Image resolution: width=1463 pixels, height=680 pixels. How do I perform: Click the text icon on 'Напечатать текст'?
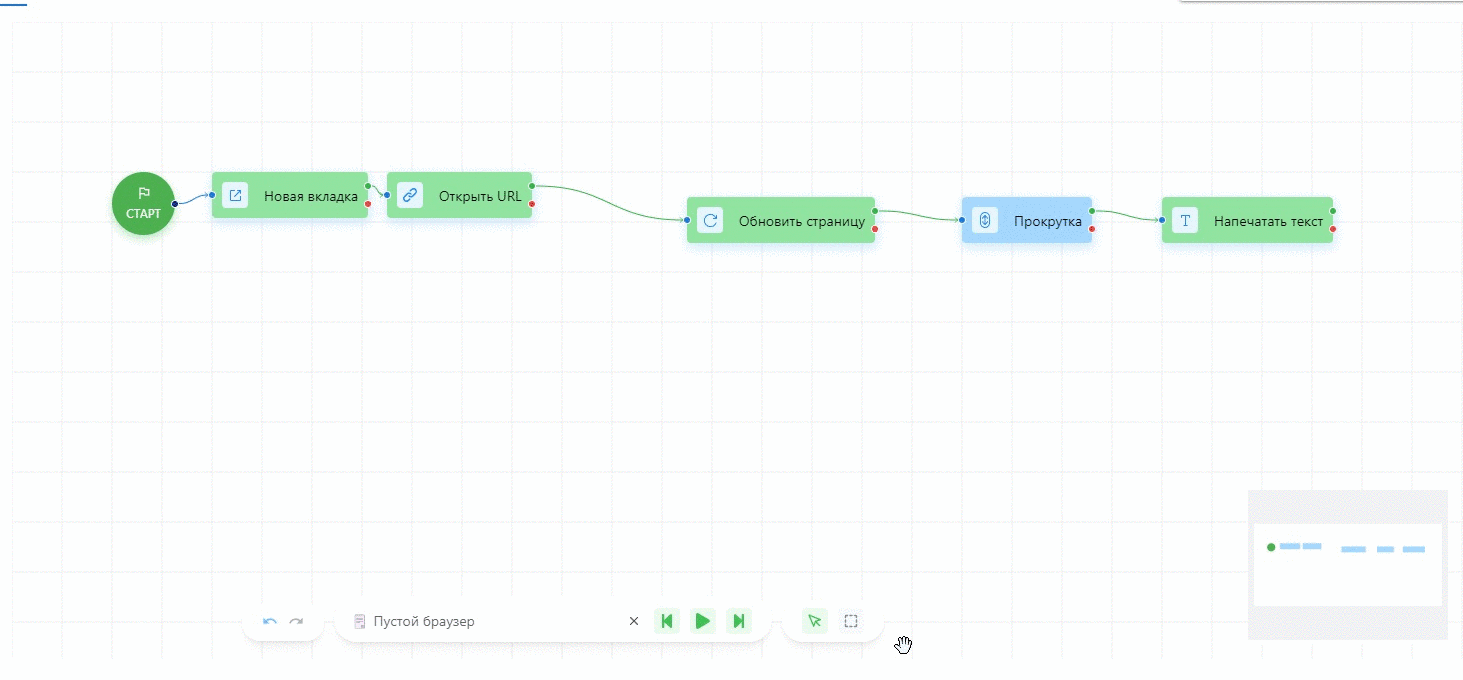click(1185, 221)
